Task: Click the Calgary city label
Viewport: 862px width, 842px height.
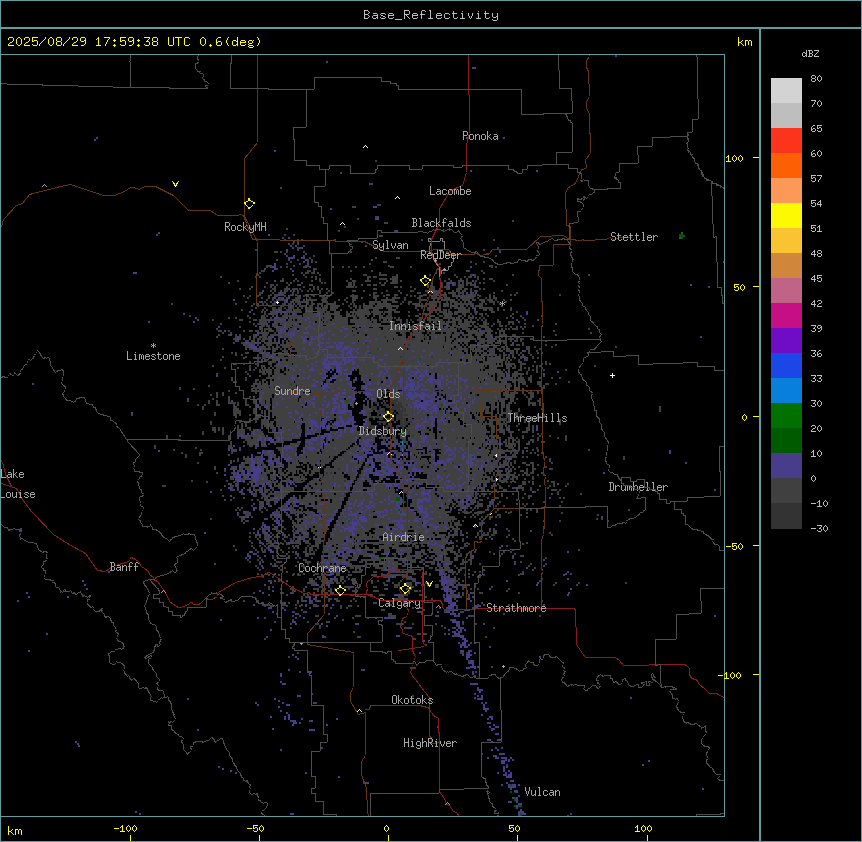Action: click(x=400, y=603)
